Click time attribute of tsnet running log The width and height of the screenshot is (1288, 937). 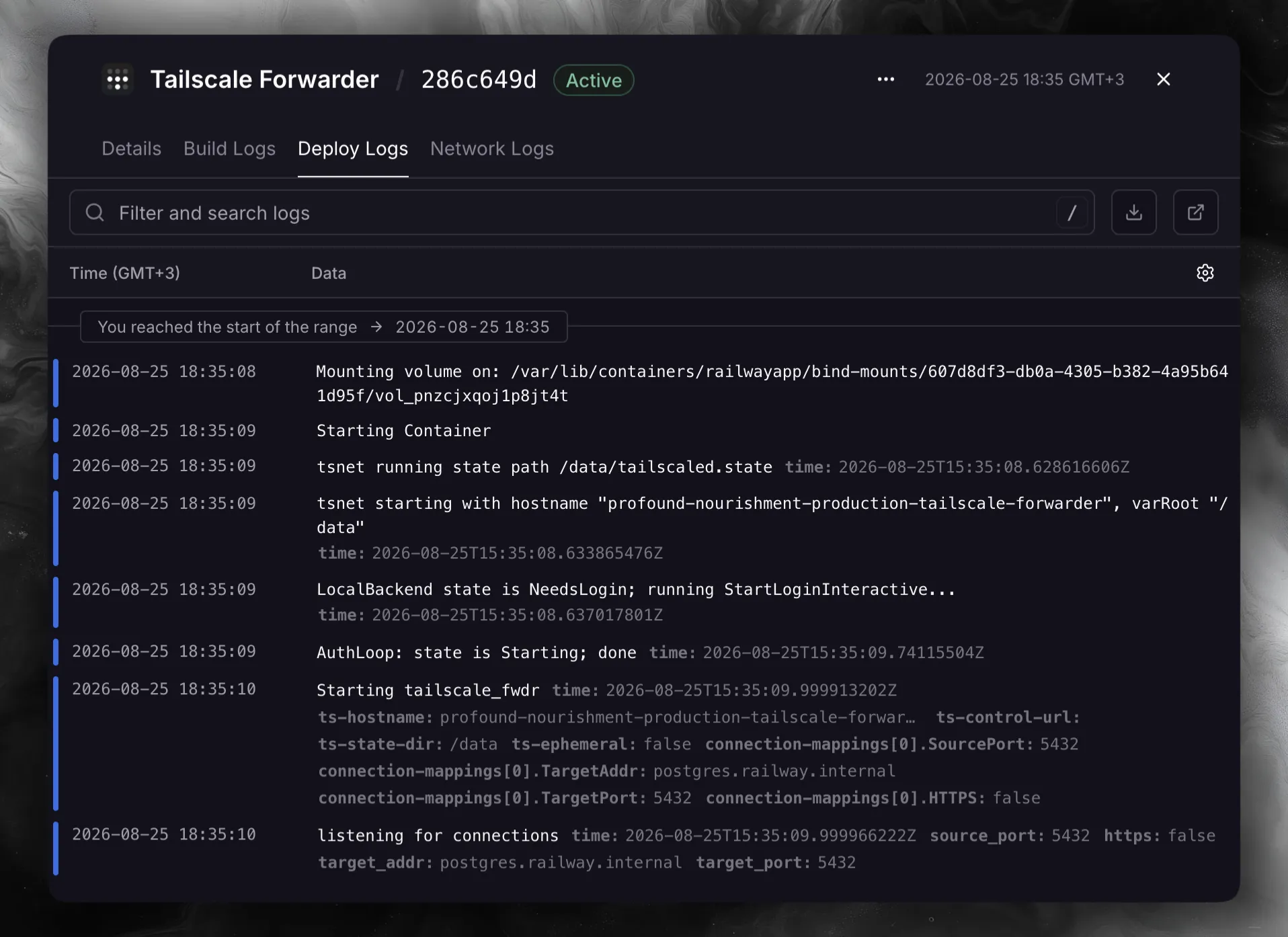click(957, 467)
